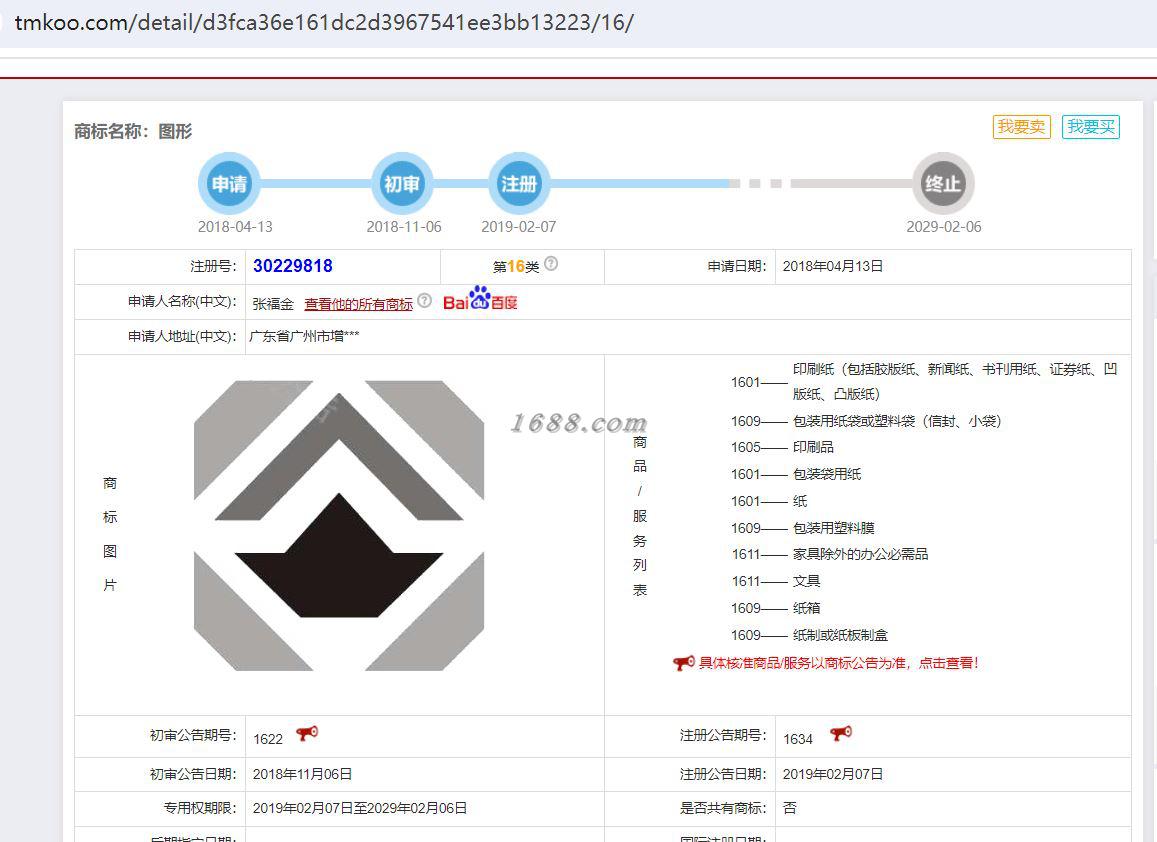Select the 1601 包装袋用纸 entry
The height and width of the screenshot is (842, 1157).
796,475
